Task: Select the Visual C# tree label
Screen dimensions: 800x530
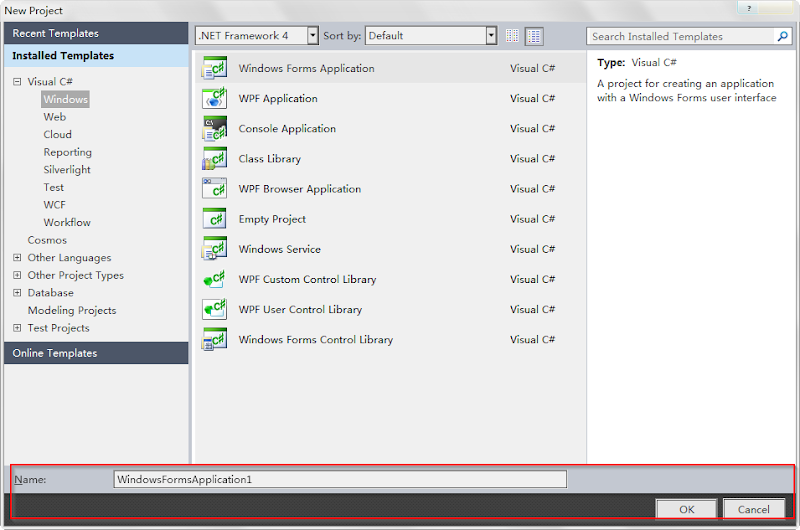Action: [x=50, y=82]
